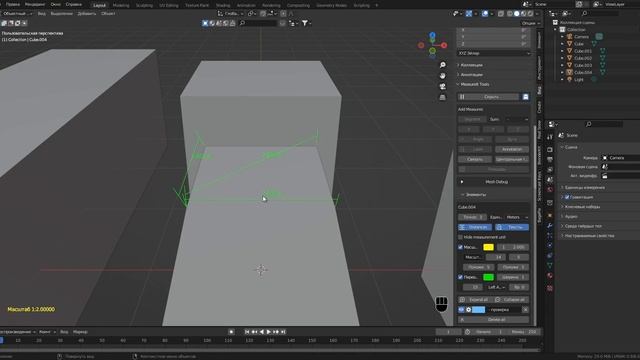Click the Collapse all button

pos(512,300)
